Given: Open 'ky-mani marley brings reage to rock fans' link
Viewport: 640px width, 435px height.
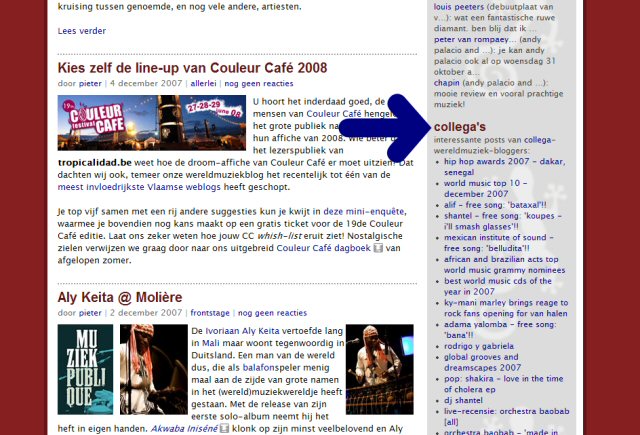Looking at the screenshot, I should point(506,308).
